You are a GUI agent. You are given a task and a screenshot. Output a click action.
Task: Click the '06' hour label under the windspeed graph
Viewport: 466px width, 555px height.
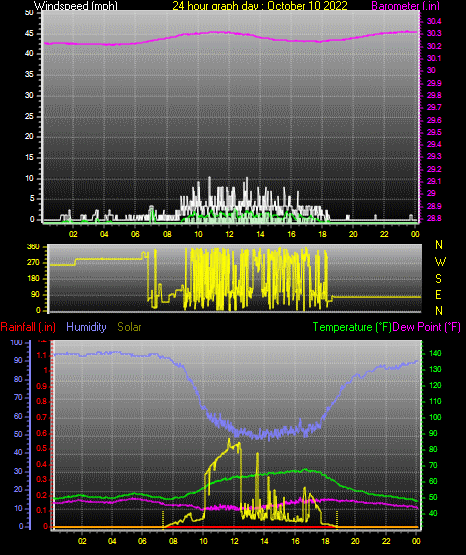point(135,234)
